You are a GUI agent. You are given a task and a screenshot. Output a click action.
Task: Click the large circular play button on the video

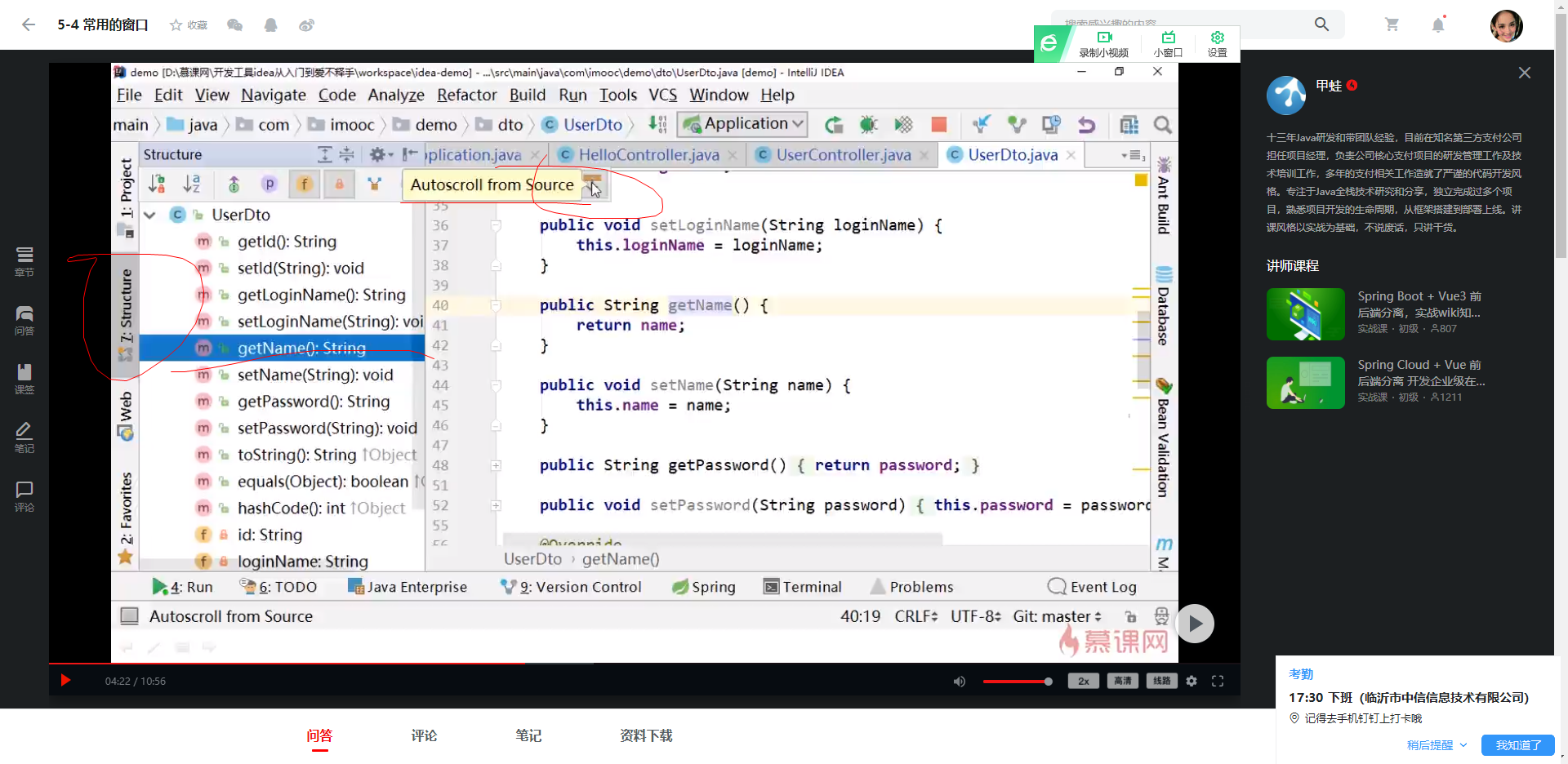(x=1196, y=624)
